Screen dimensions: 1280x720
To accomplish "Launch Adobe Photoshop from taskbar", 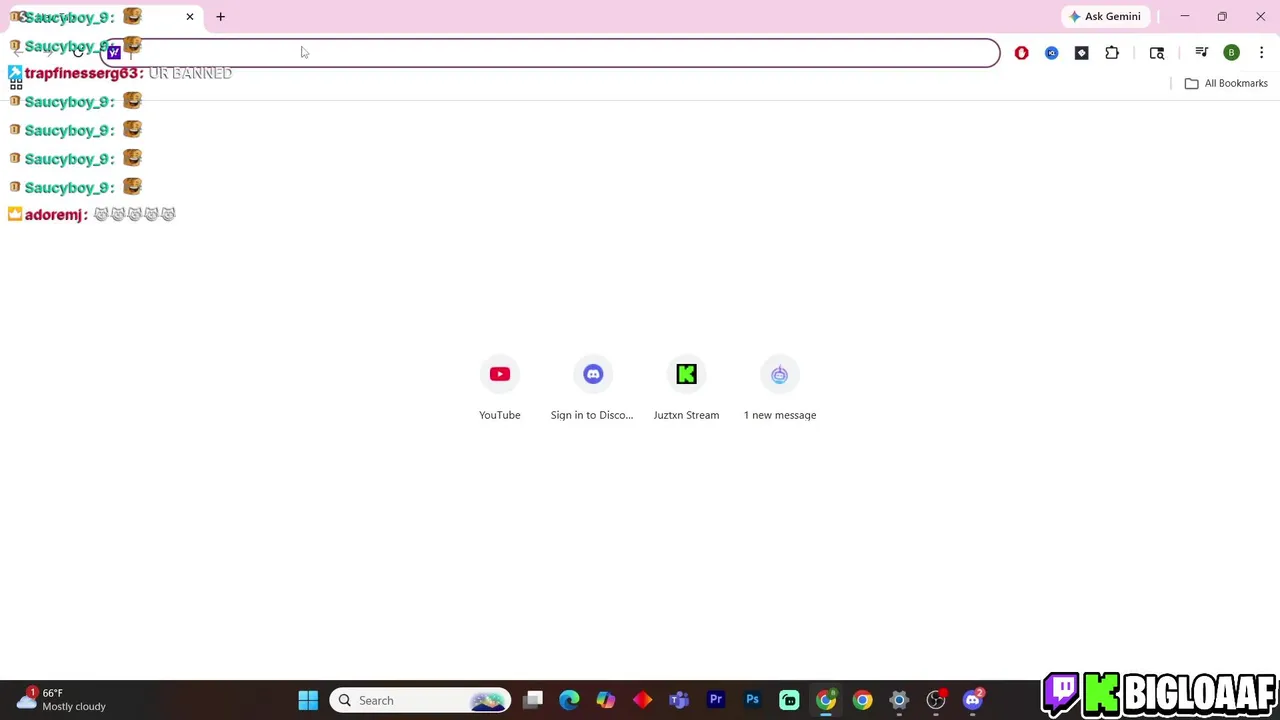I will 752,700.
